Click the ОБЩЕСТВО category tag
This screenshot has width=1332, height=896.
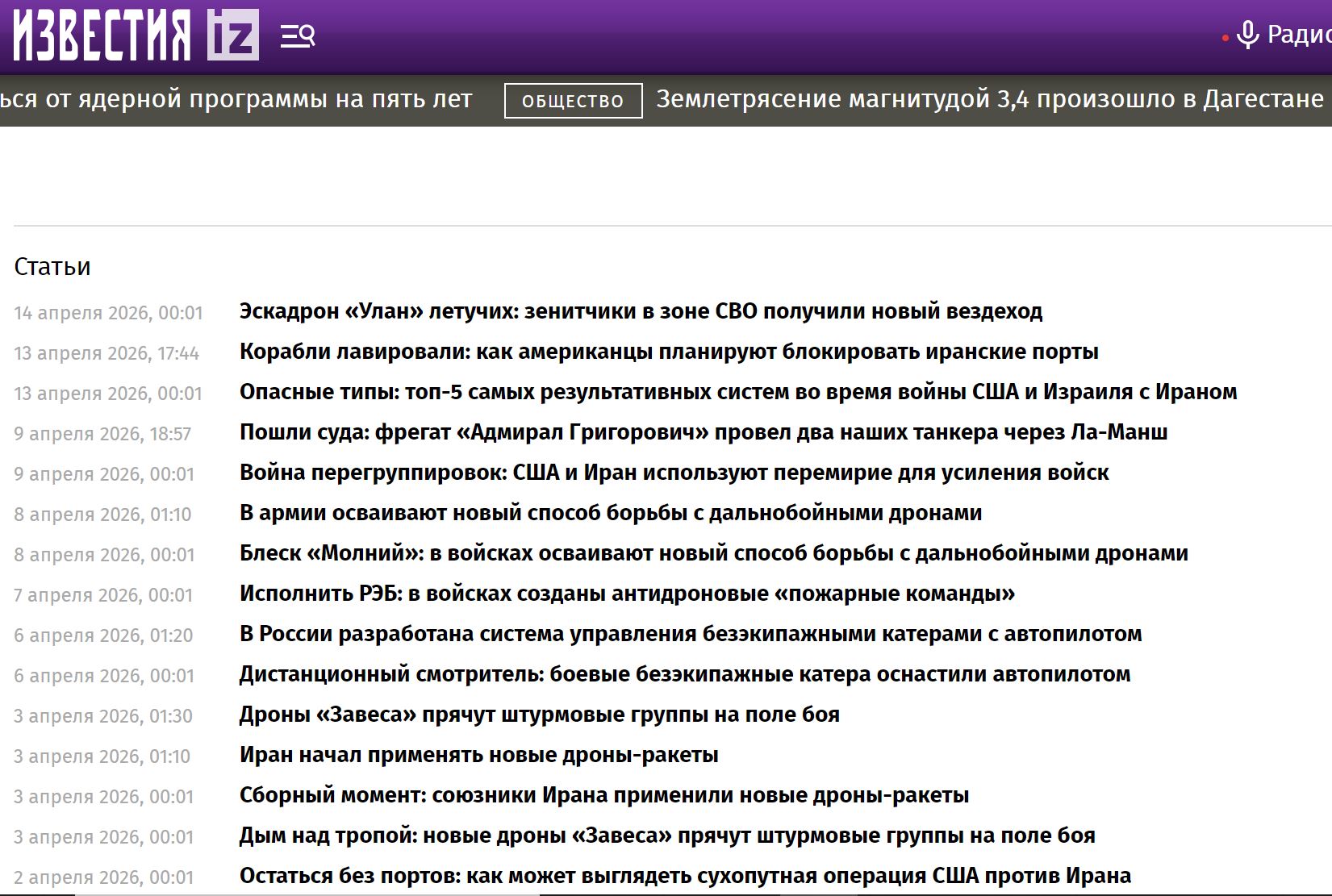[x=573, y=101]
